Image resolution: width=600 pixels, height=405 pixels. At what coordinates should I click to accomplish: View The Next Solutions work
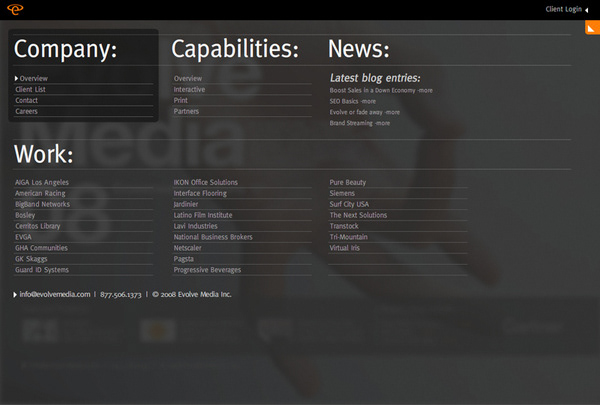358,215
